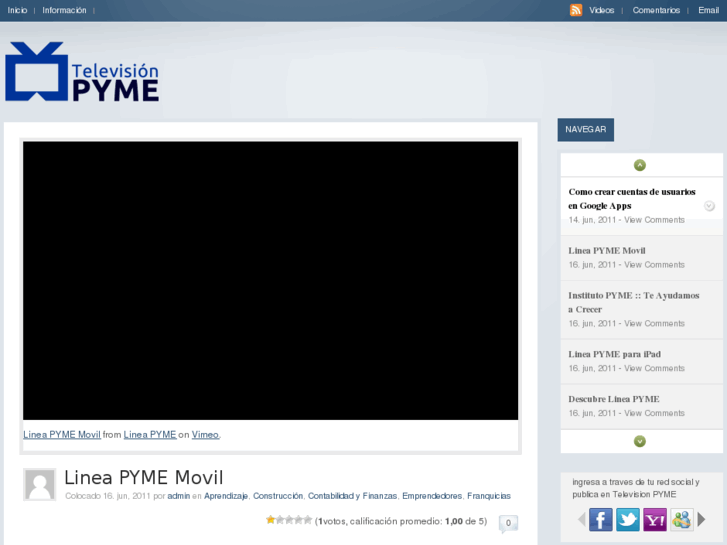The width and height of the screenshot is (727, 545).
Task: Play the Linea PYME Movil video
Action: (x=270, y=281)
